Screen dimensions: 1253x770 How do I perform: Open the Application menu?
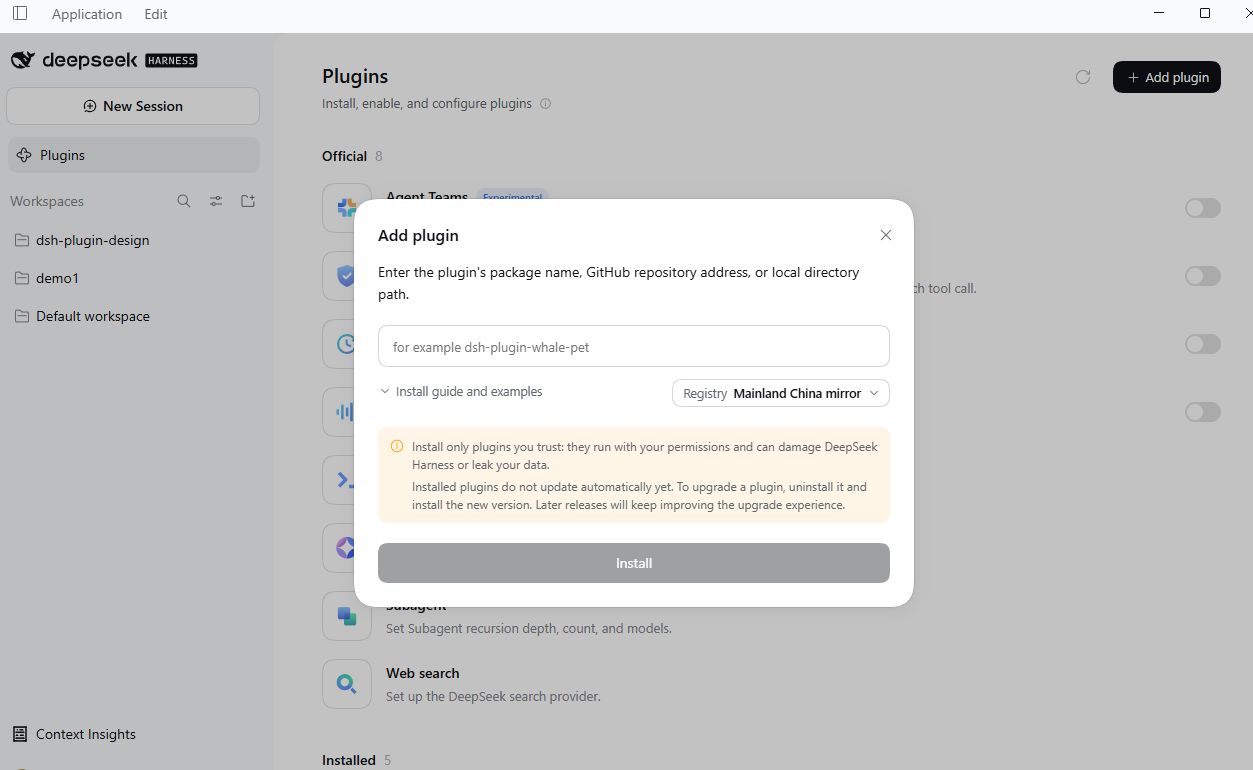[87, 14]
